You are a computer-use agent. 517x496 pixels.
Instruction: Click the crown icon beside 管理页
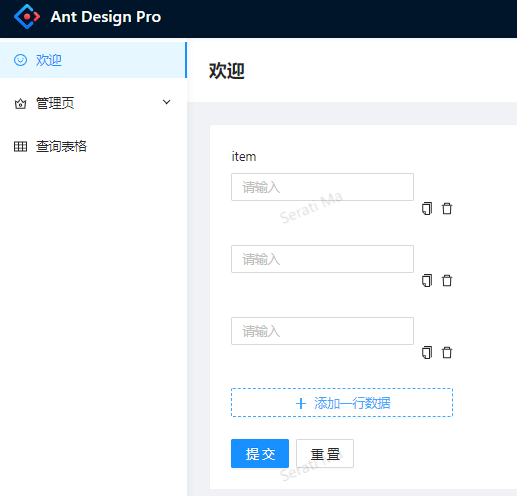click(x=20, y=104)
